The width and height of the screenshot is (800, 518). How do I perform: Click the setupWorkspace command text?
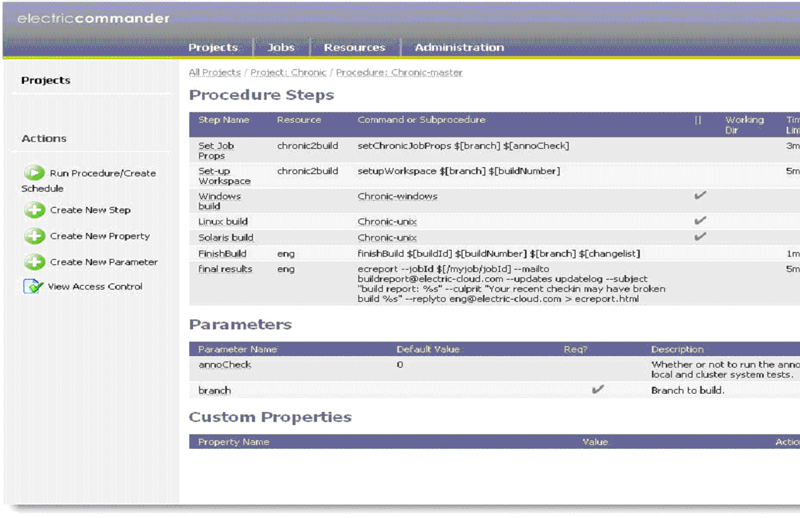pyautogui.click(x=459, y=171)
